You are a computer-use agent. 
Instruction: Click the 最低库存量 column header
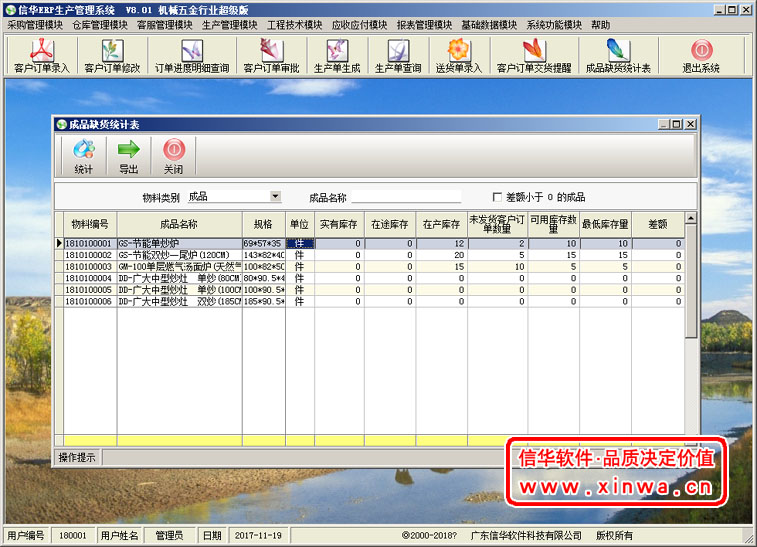pyautogui.click(x=605, y=225)
